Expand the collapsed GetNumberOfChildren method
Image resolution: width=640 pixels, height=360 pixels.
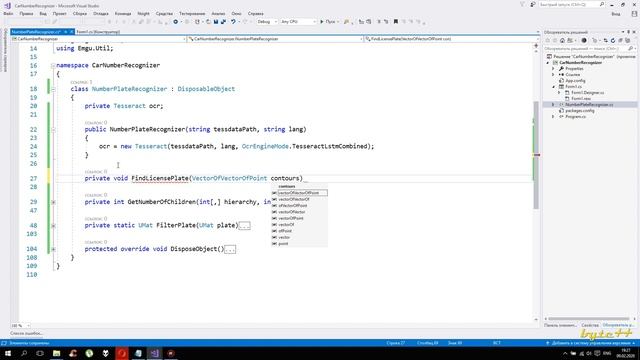click(x=53, y=202)
